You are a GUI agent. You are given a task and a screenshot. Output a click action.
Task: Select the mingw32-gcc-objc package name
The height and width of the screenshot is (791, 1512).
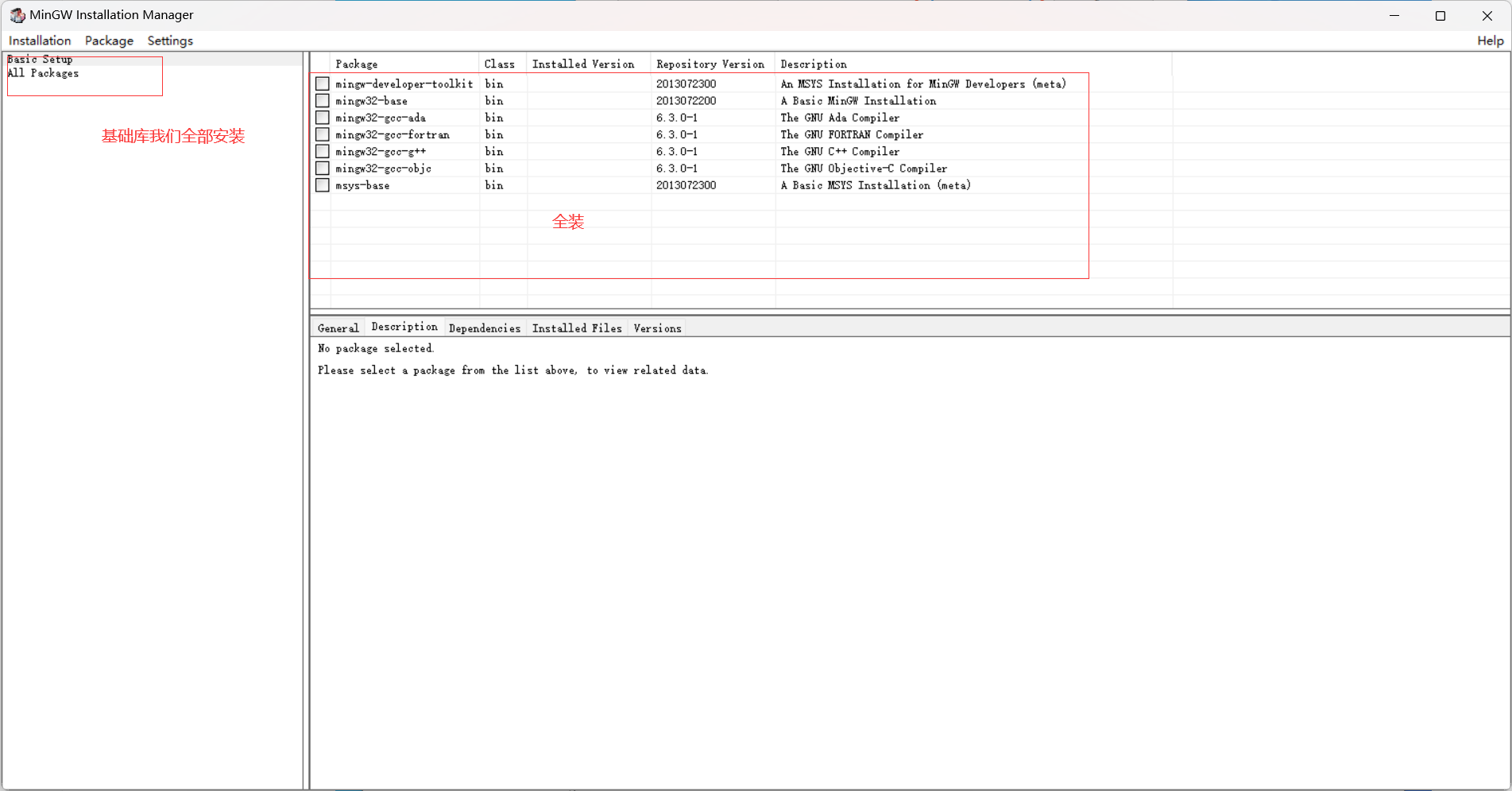tap(384, 169)
